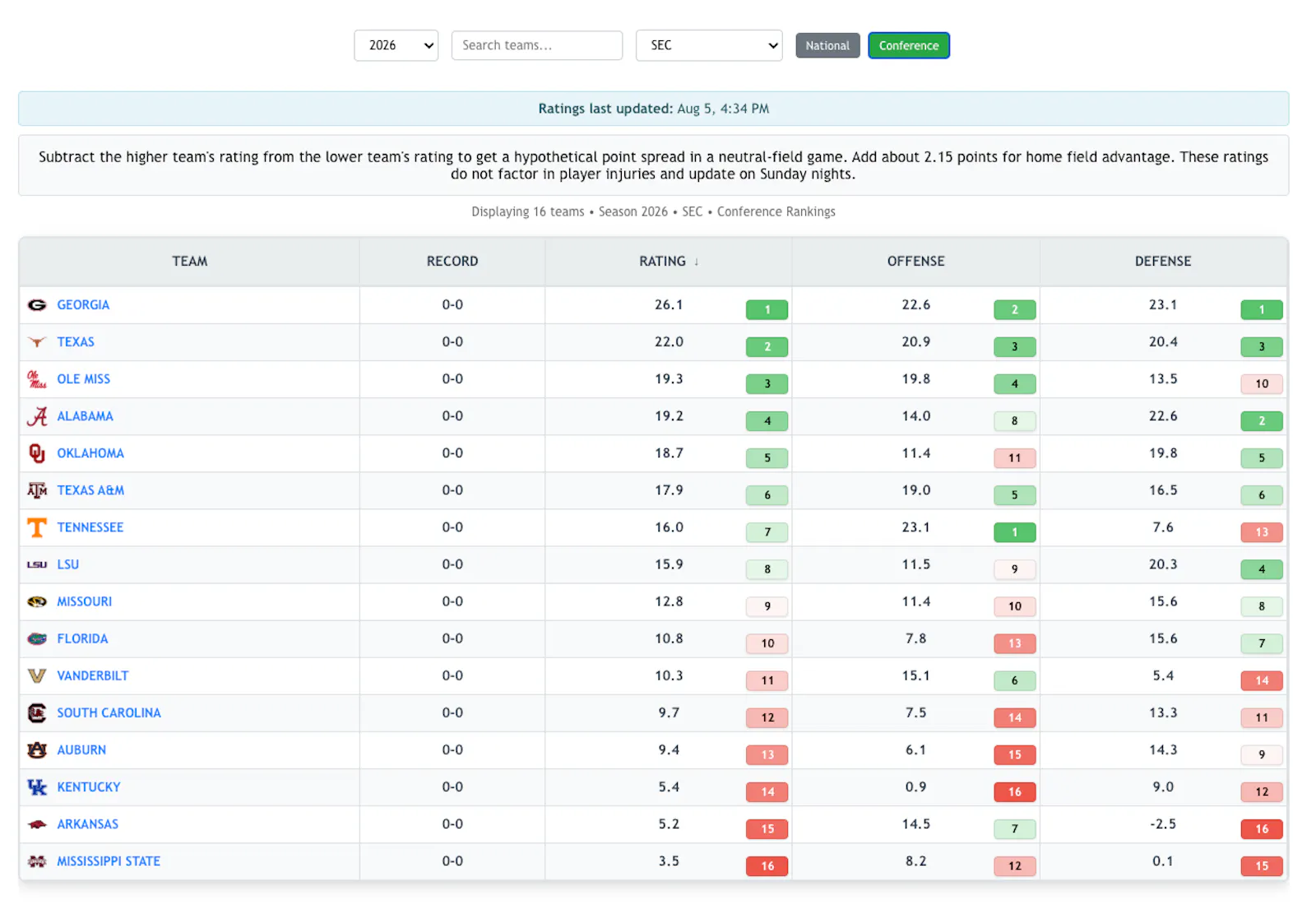Click the Texas A&M logo

coord(37,490)
